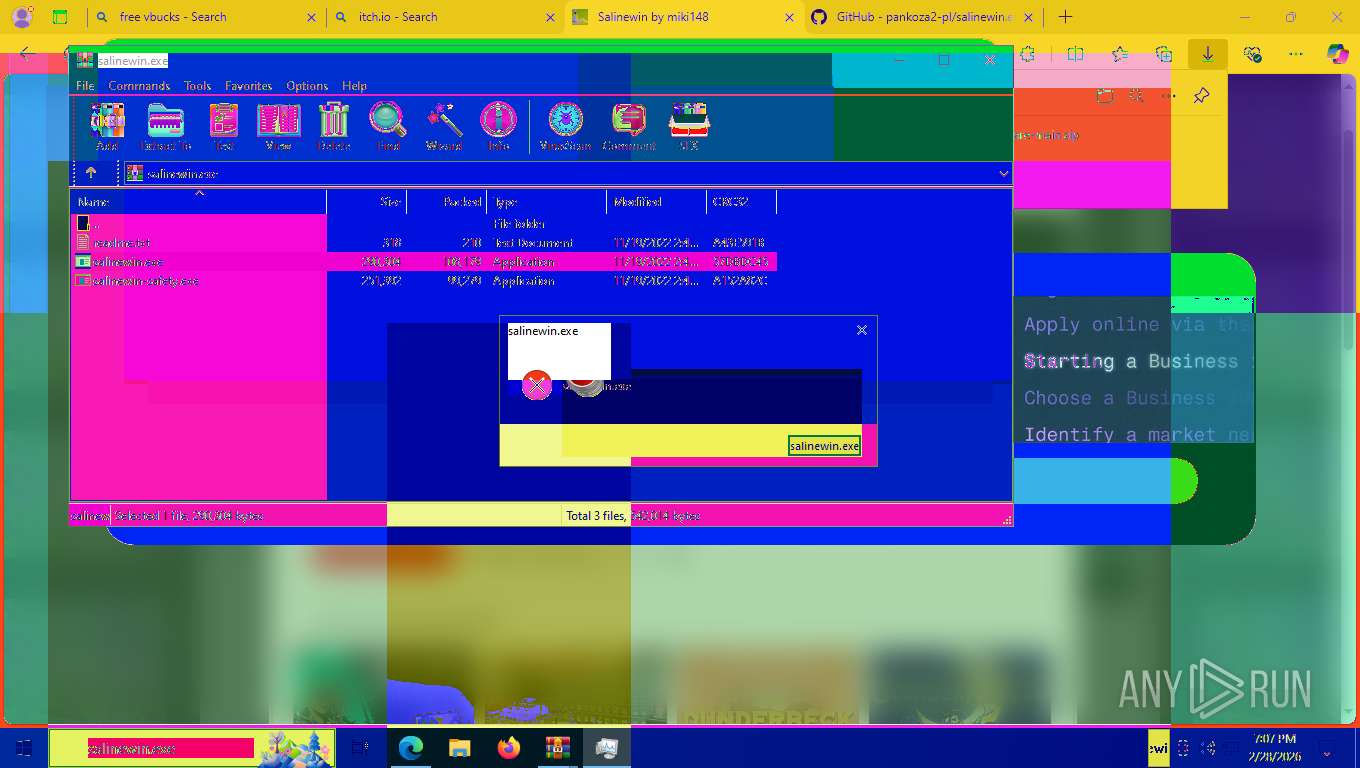Screen dimensions: 1360x768
Task: Open File Explorer from the taskbar
Action: point(459,748)
